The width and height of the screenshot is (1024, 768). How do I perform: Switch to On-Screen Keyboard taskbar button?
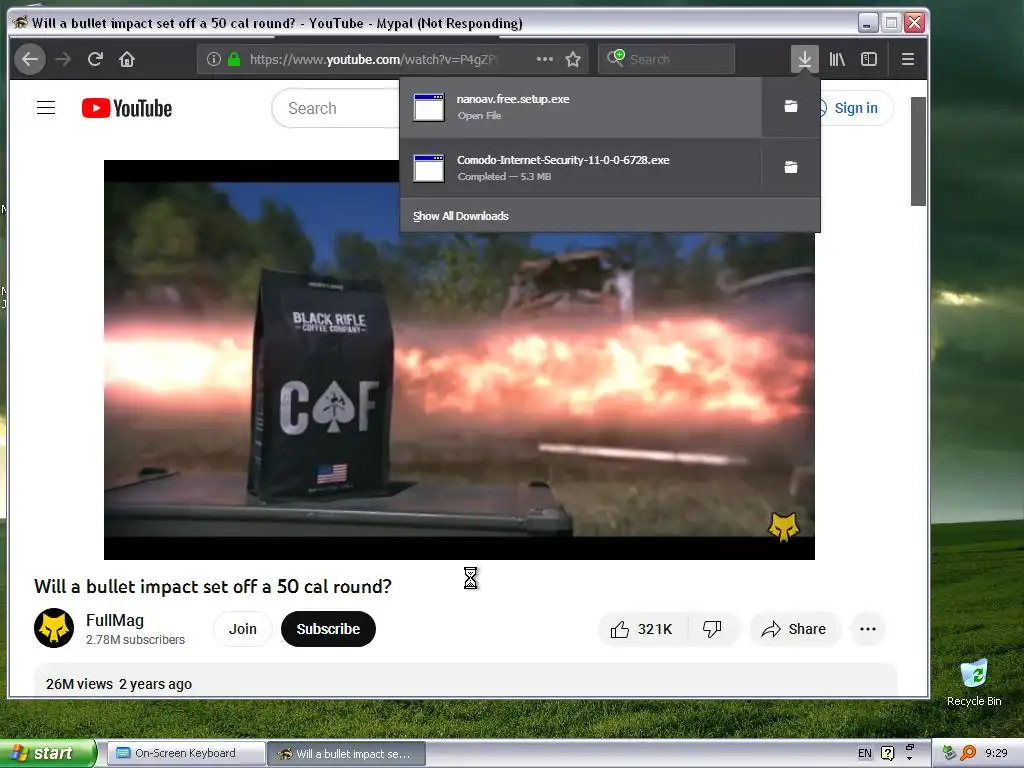[186, 753]
